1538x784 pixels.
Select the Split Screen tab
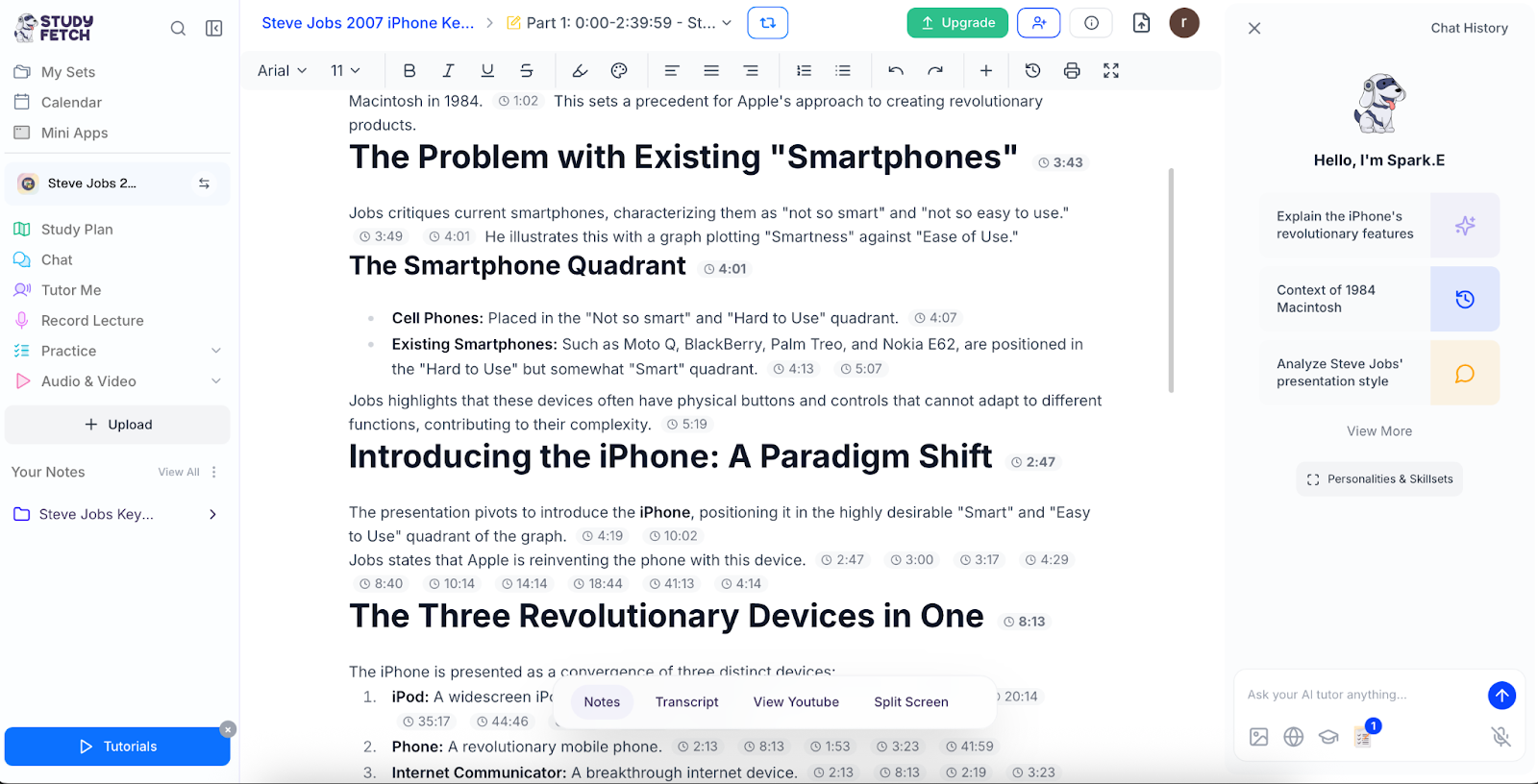click(x=911, y=702)
